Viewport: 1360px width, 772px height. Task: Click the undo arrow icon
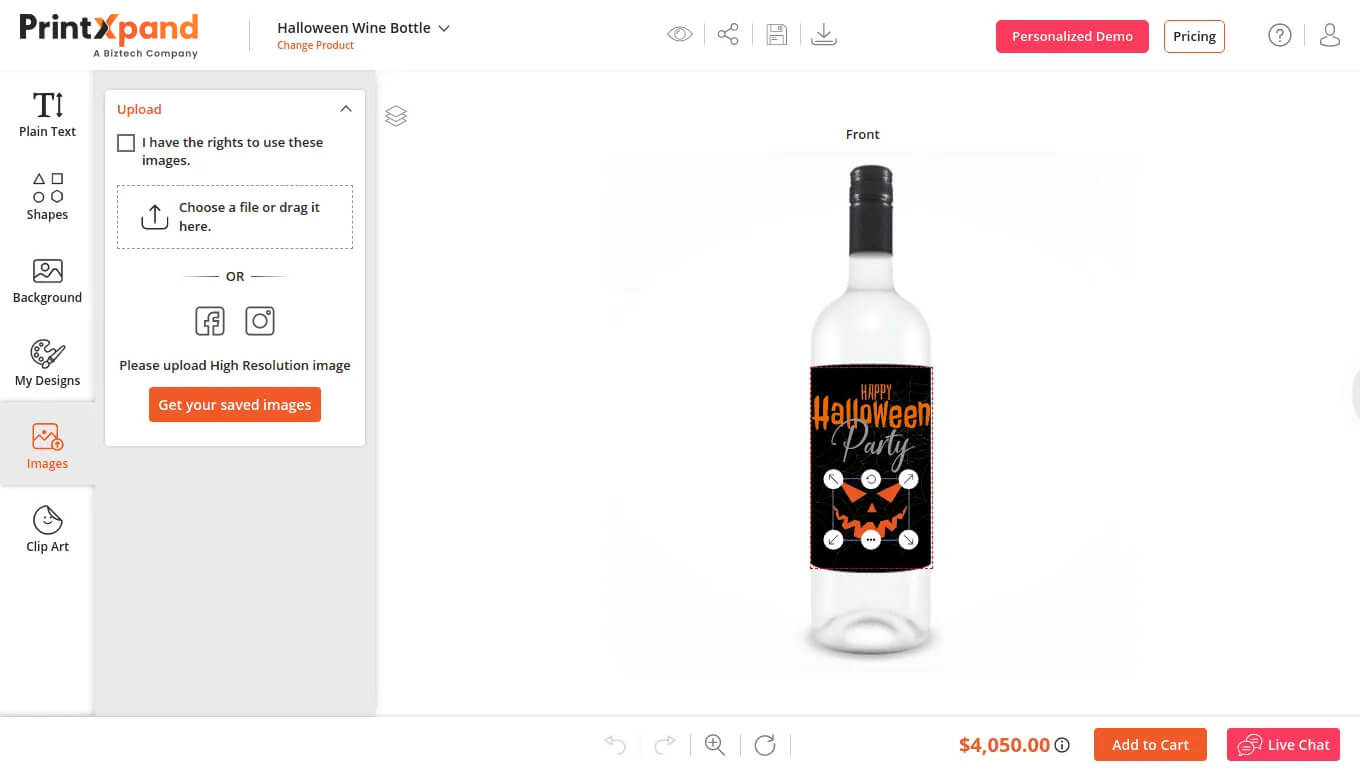click(615, 744)
